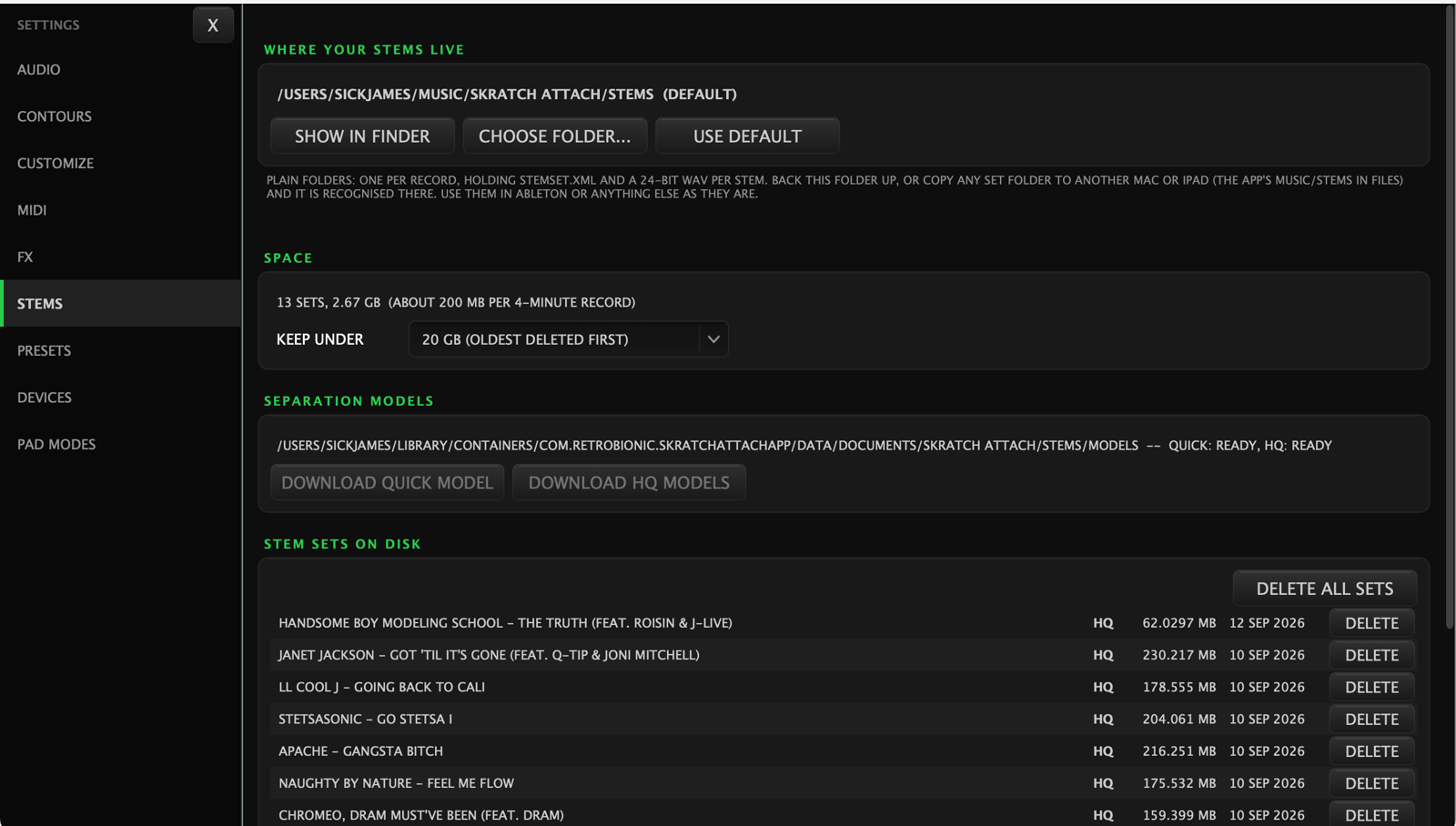
Task: Open the Keep Under size dropdown
Action: coord(569,339)
